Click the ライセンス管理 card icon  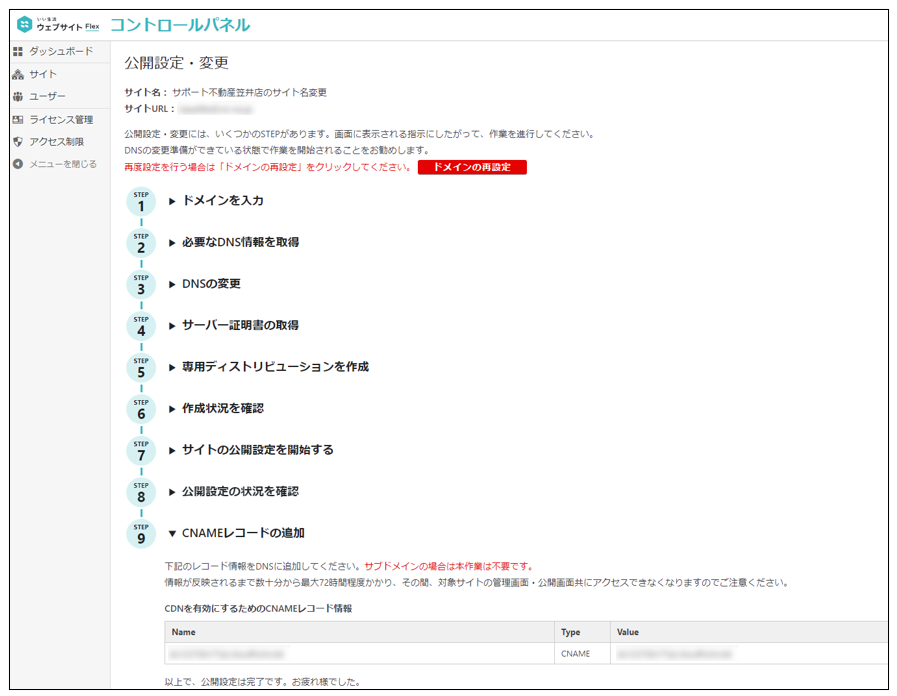point(18,120)
